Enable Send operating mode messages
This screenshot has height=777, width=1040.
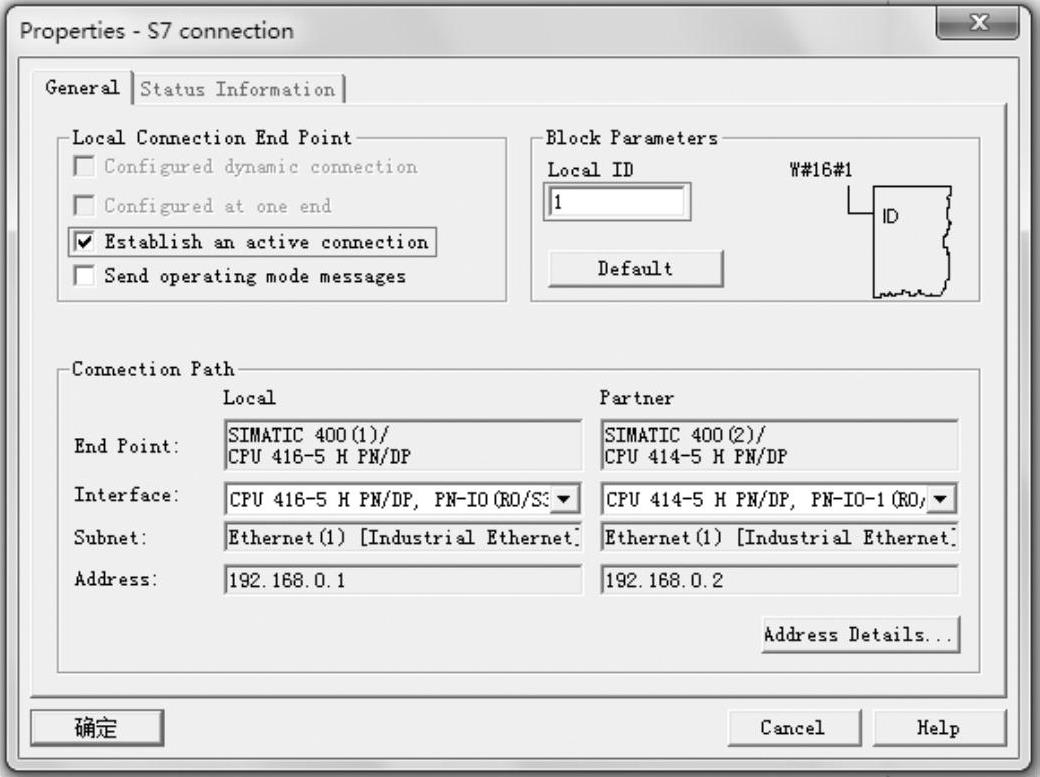86,276
